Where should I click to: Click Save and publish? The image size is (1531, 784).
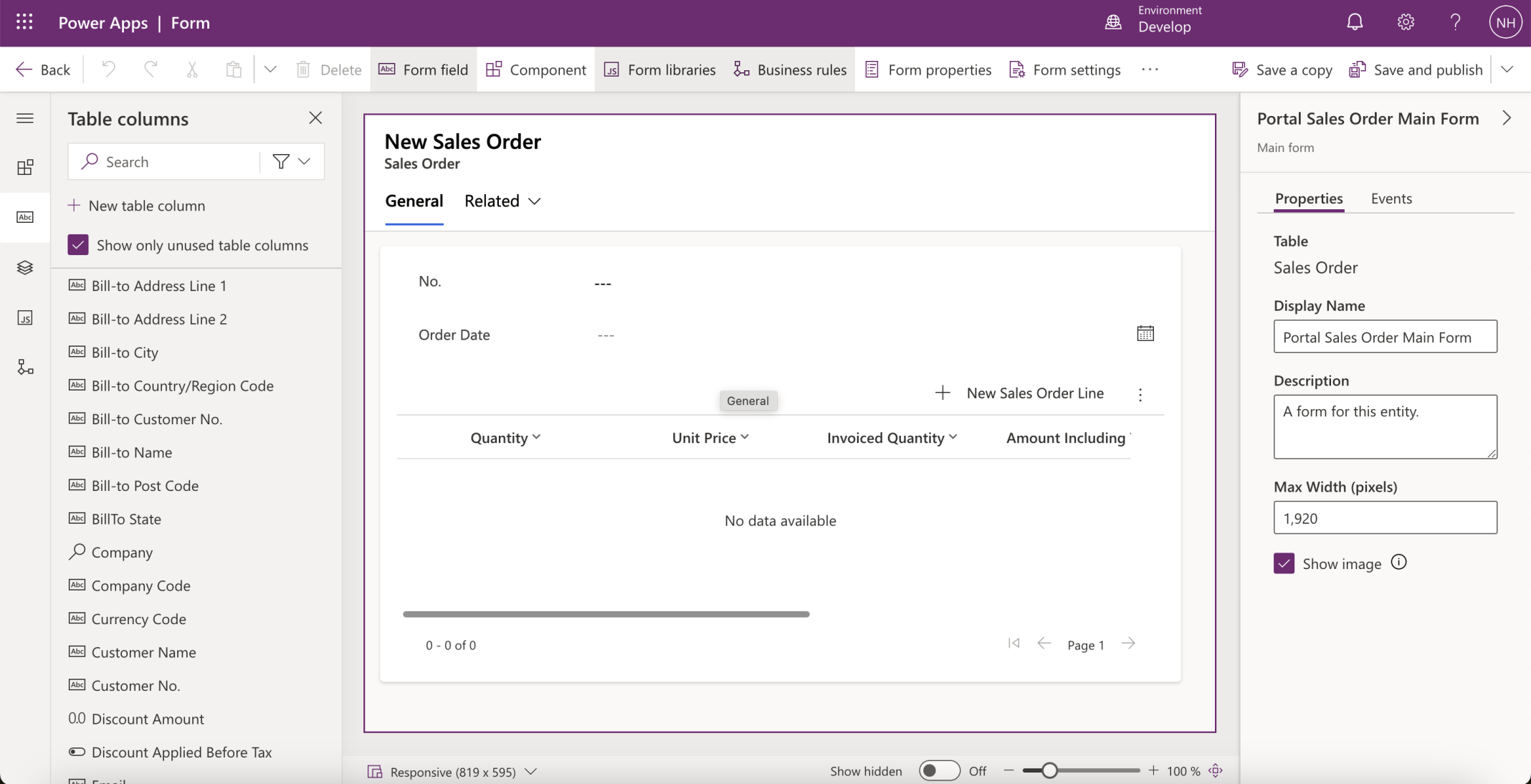click(1416, 70)
